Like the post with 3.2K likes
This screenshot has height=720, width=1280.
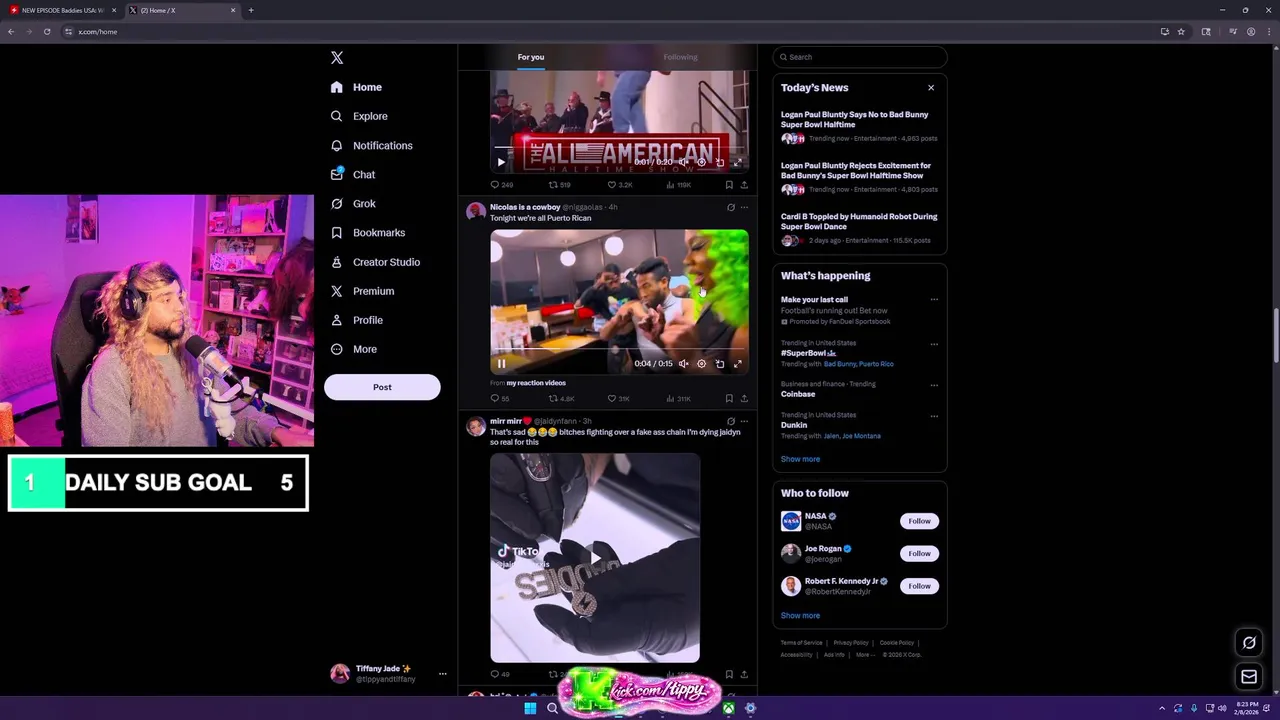coord(620,185)
